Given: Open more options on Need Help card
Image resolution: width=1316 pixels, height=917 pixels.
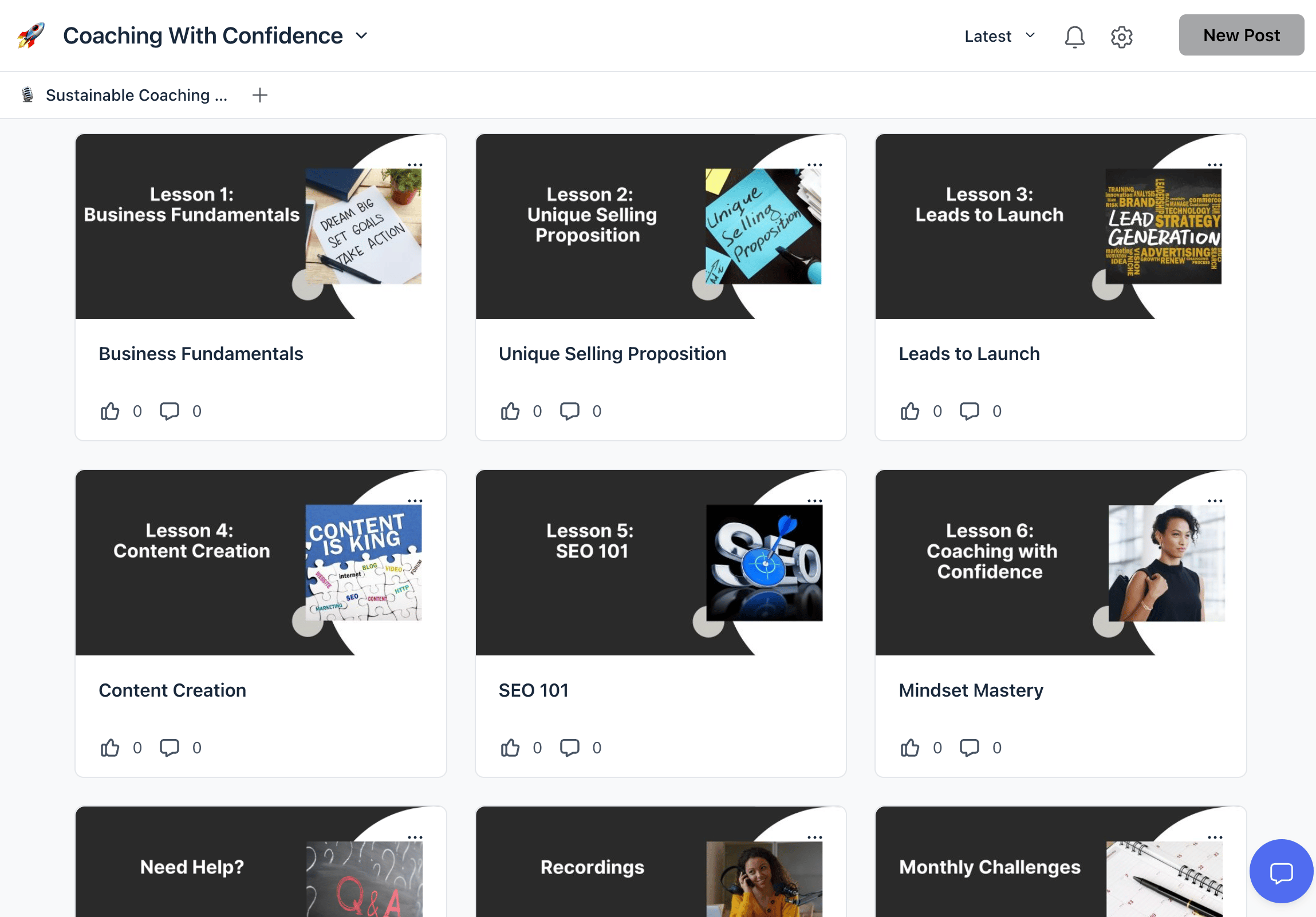Looking at the screenshot, I should [415, 837].
